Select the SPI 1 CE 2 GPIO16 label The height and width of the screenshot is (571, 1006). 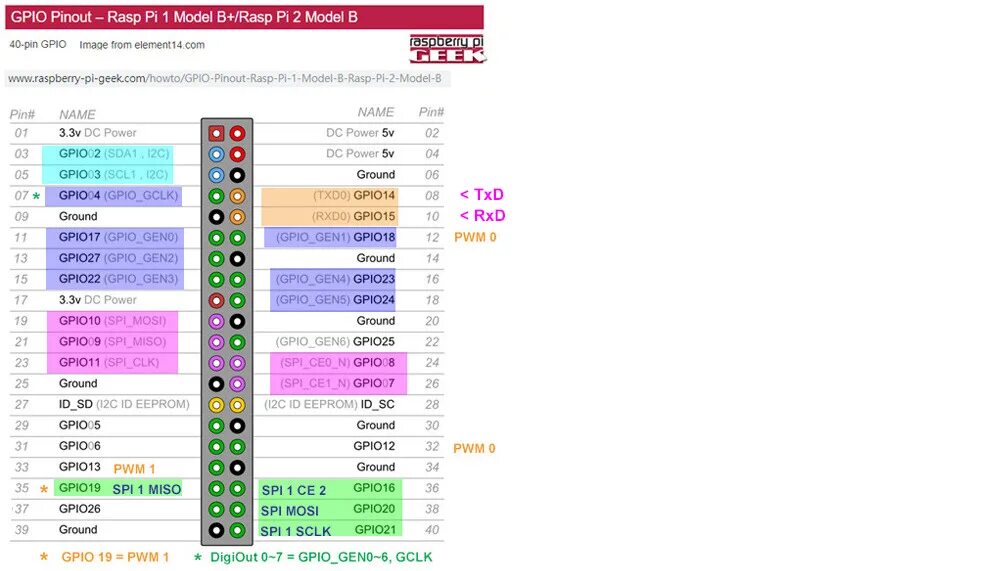click(x=330, y=489)
